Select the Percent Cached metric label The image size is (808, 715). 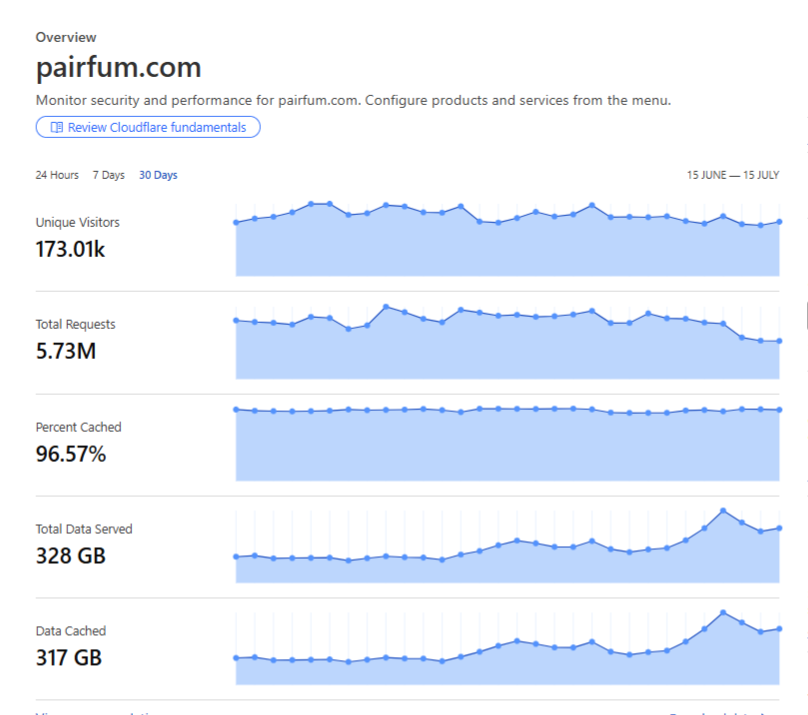(x=78, y=427)
